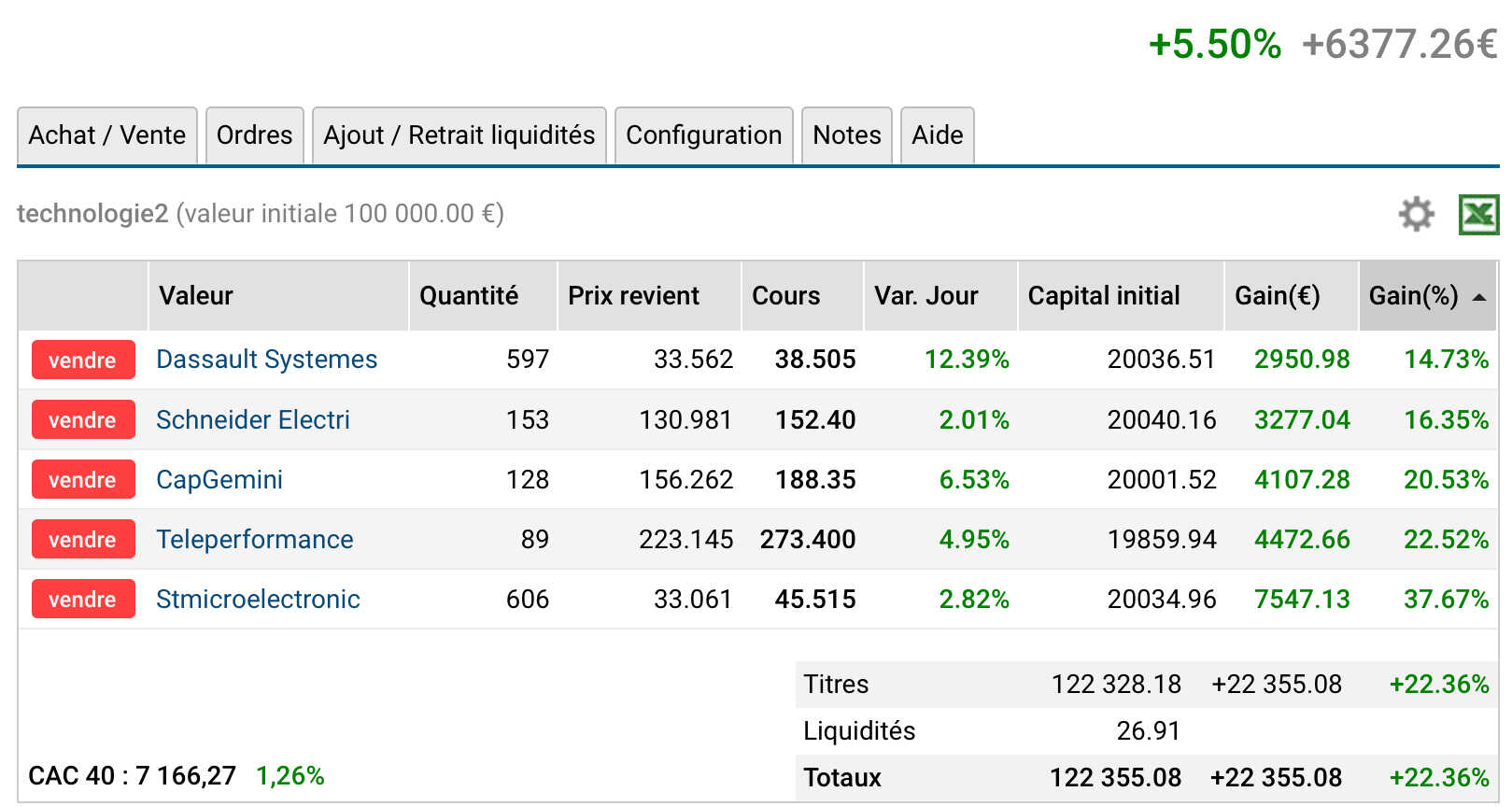Open the Achat / Vente tab
The height and width of the screenshot is (806, 1512).
107,135
